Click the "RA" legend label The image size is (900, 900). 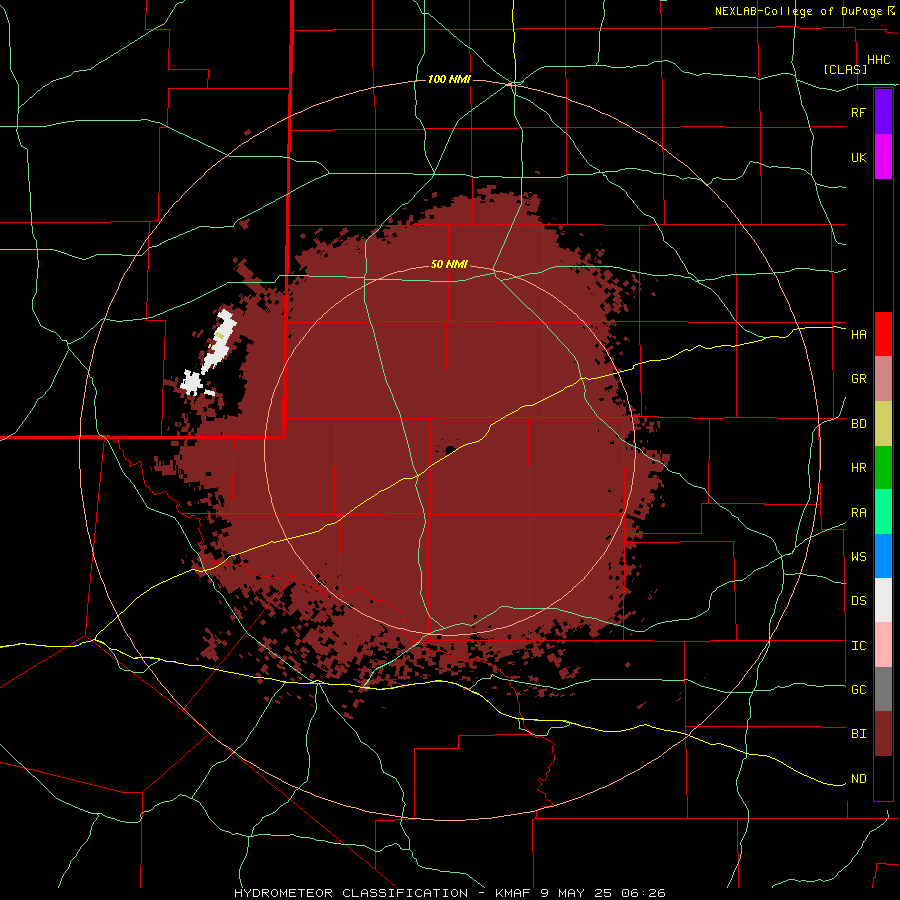[x=858, y=513]
